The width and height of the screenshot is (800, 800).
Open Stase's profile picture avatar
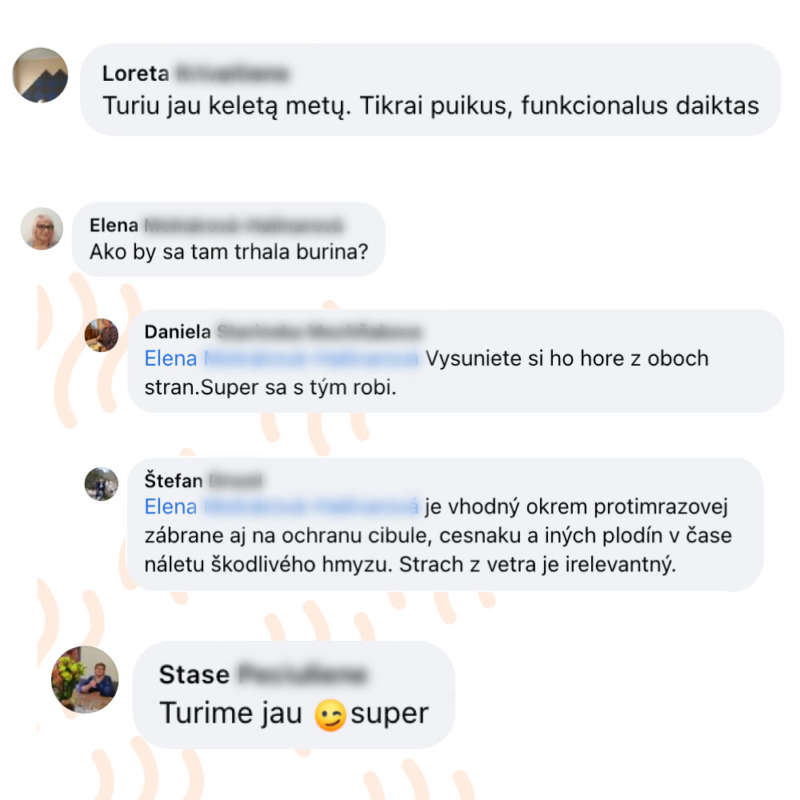click(85, 679)
